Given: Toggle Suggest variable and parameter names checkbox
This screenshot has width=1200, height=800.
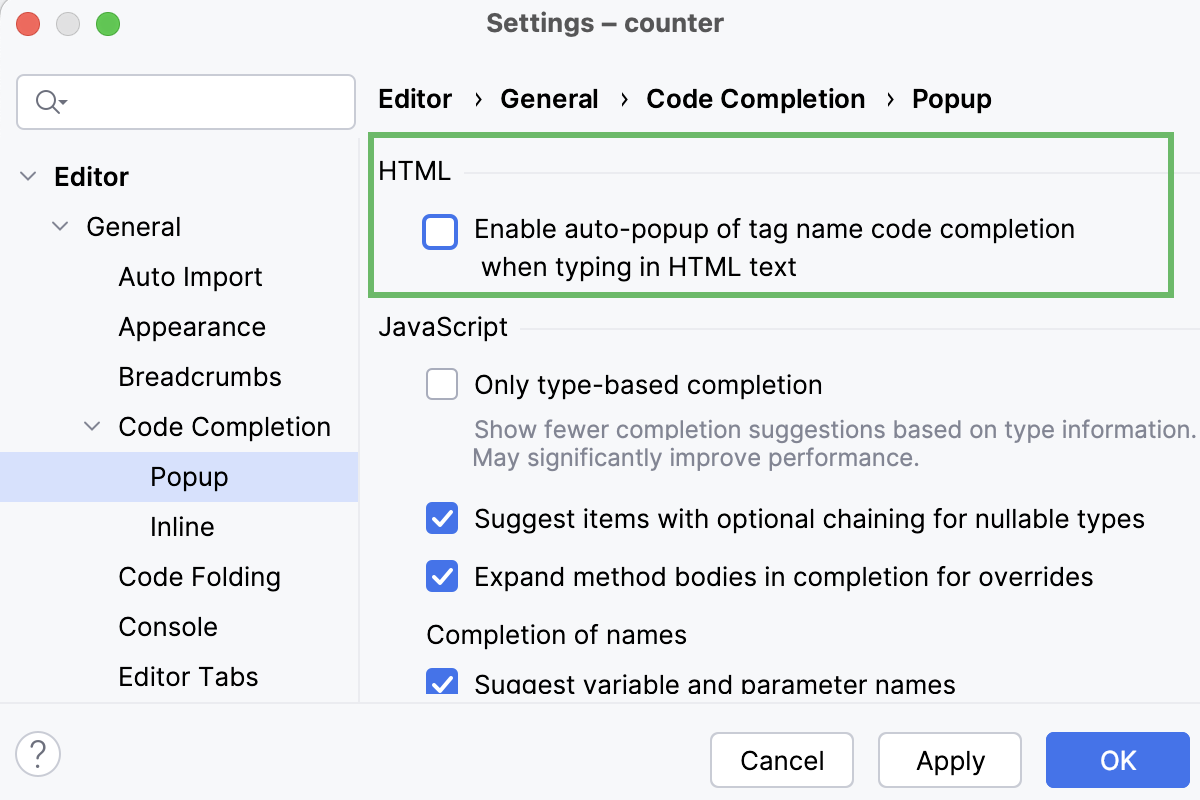Looking at the screenshot, I should click(x=442, y=682).
